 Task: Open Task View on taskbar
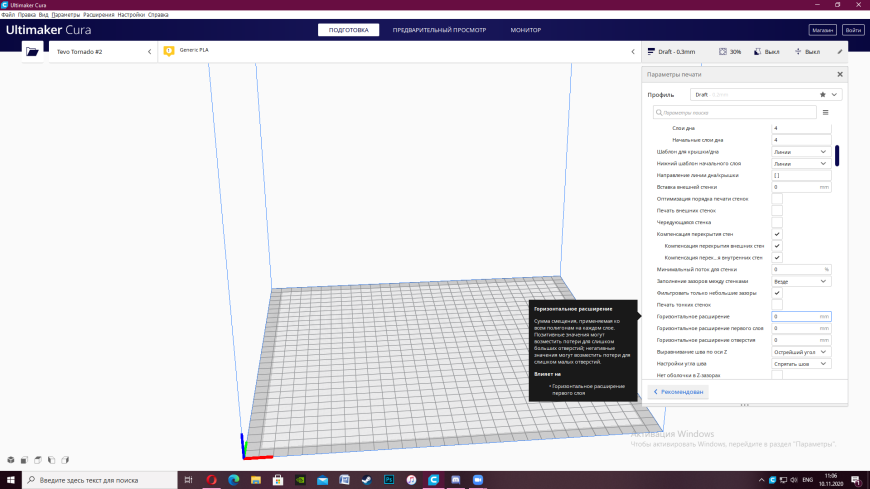pyautogui.click(x=188, y=480)
